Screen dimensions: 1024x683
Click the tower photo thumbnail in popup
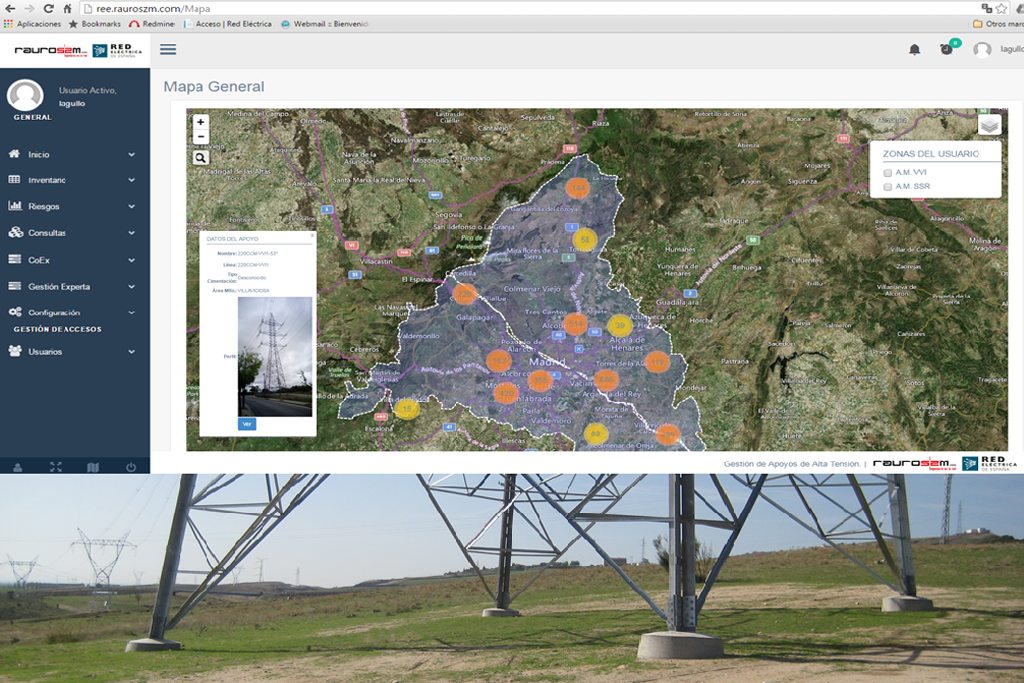(274, 356)
